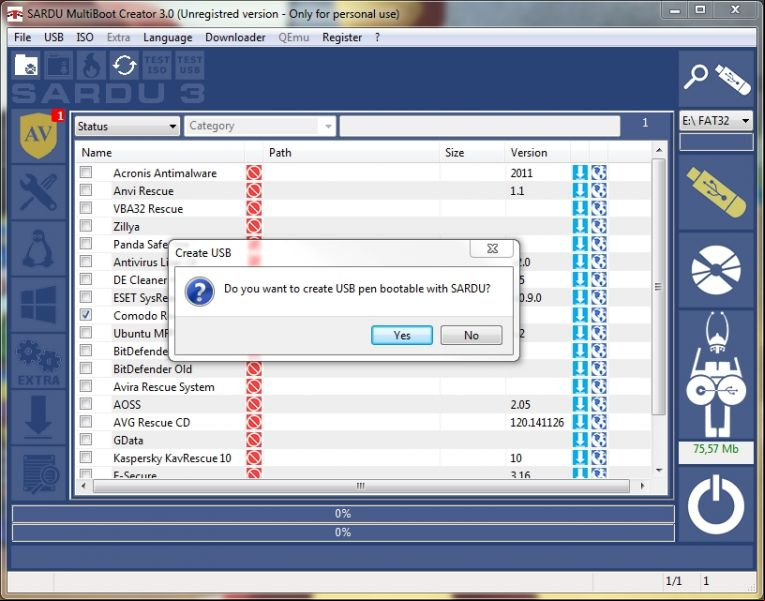Tick the Acronis Antimalware checkbox
Viewport: 765px width, 601px height.
pyautogui.click(x=86, y=172)
